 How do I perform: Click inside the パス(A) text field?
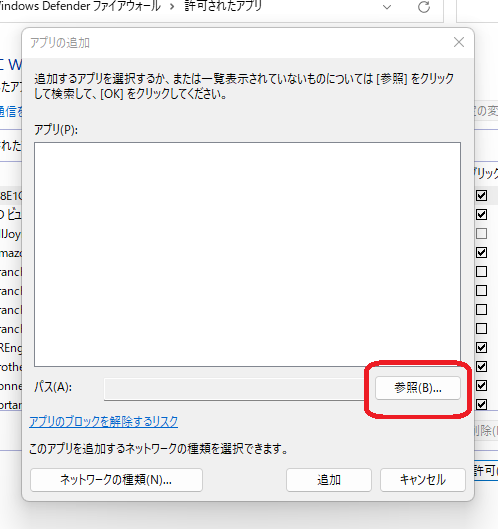[234, 389]
